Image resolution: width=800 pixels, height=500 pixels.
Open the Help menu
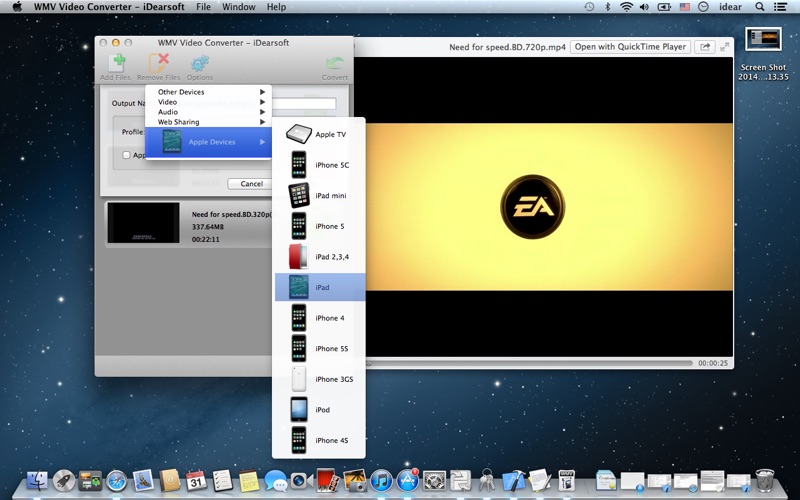tap(276, 7)
